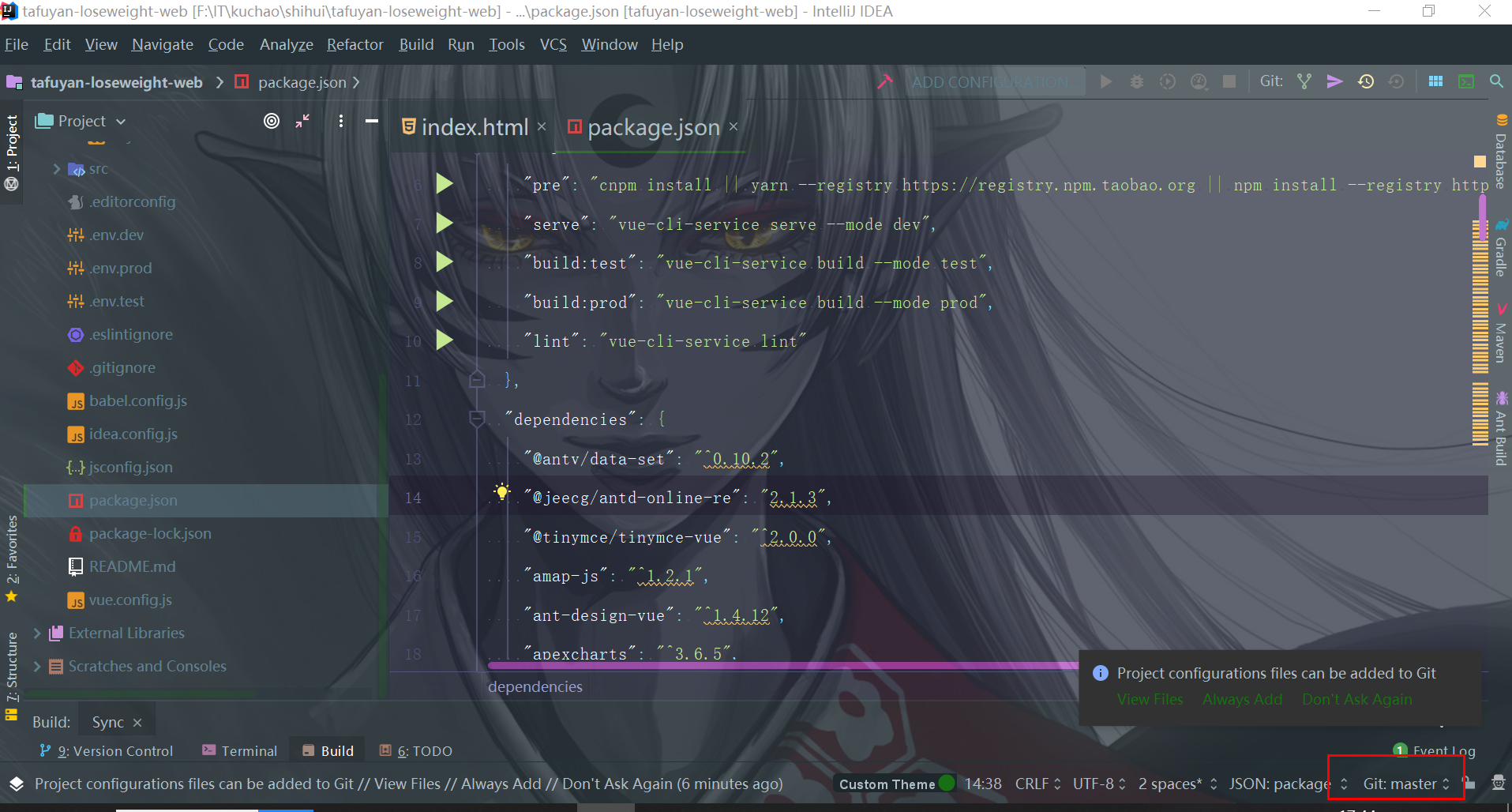Expand Scratches and Consoles node
The width and height of the screenshot is (1512, 812).
36,666
